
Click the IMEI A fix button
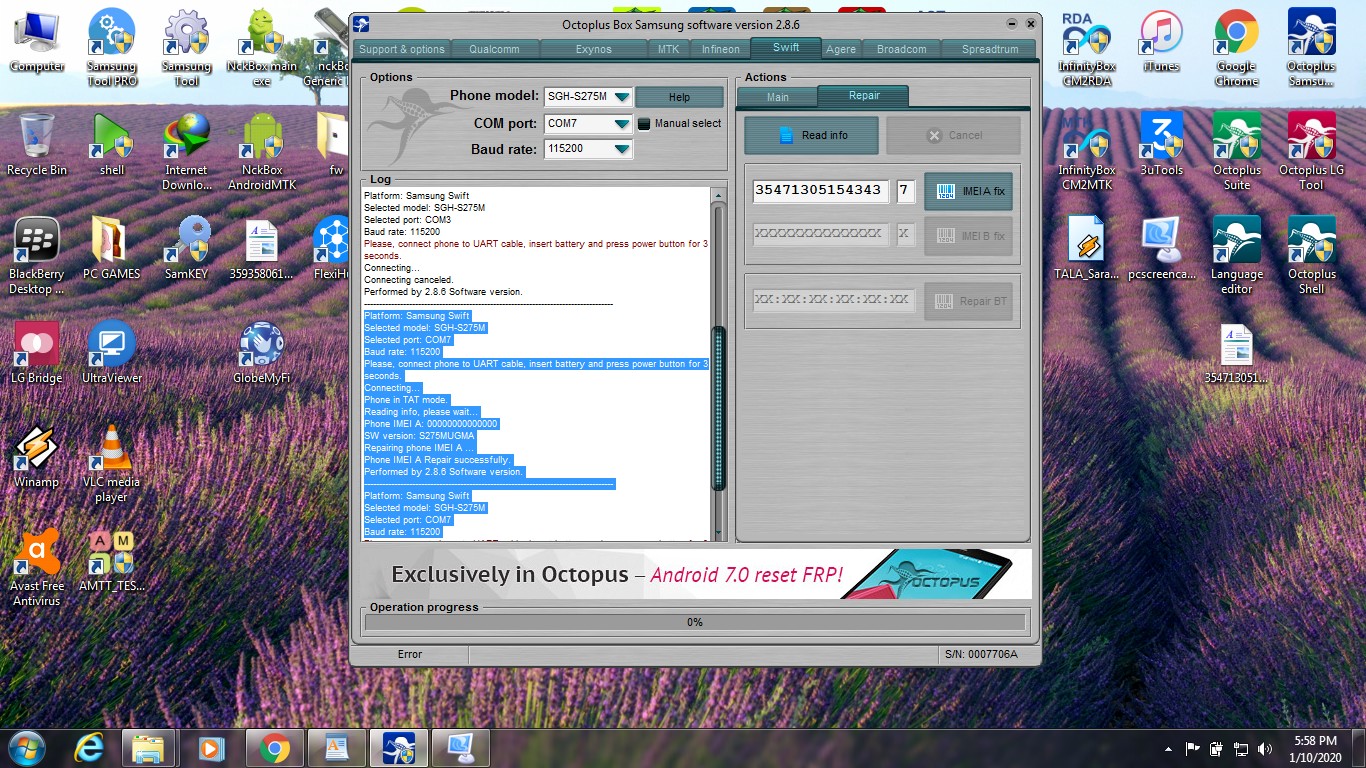(x=969, y=191)
